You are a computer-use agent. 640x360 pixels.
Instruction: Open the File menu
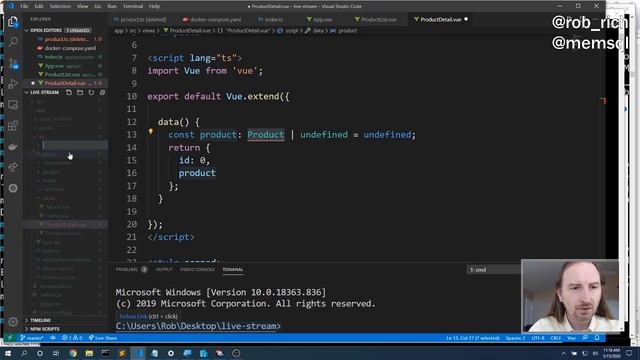(24, 6)
